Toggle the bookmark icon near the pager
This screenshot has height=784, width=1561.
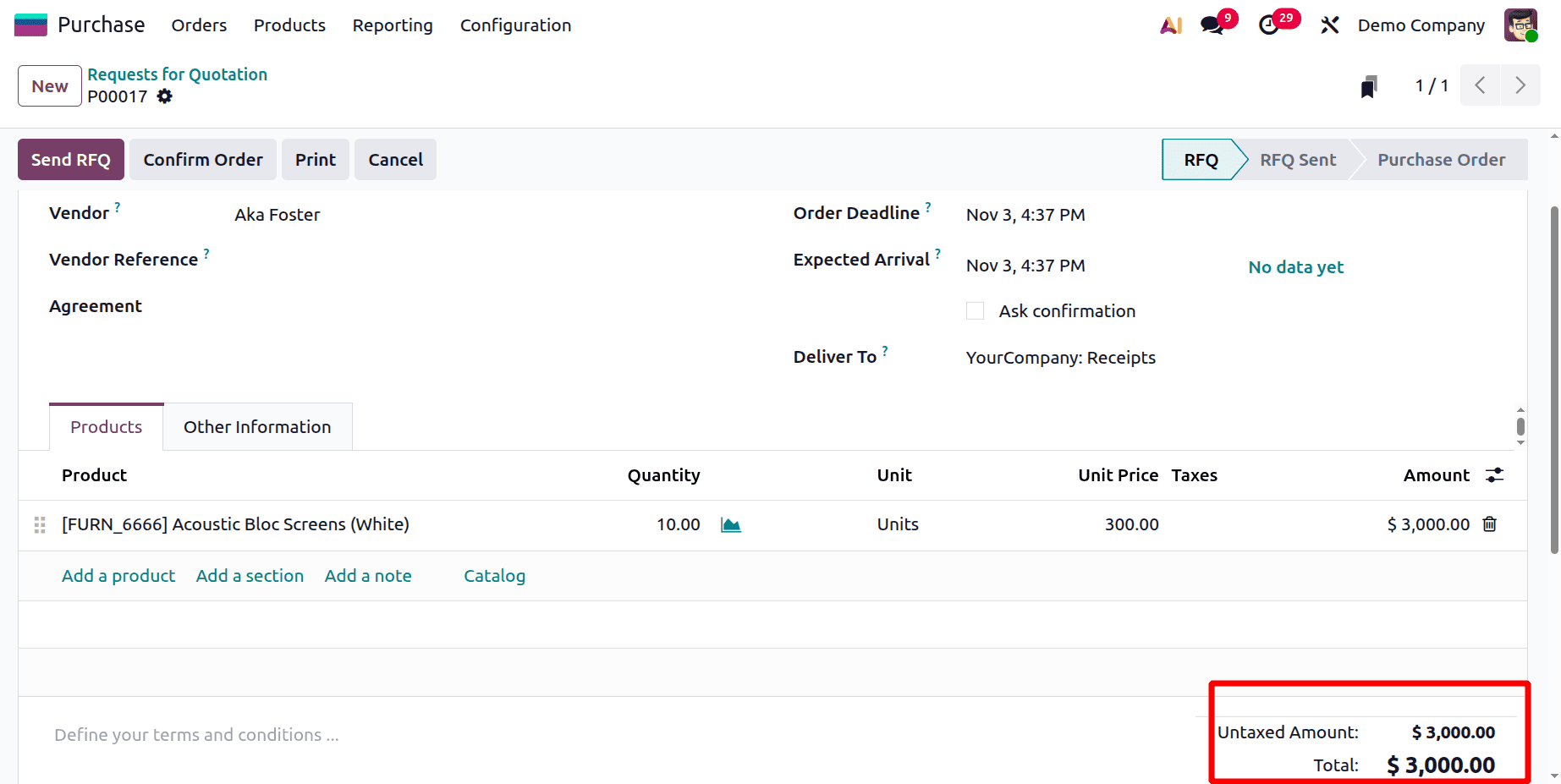1369,85
